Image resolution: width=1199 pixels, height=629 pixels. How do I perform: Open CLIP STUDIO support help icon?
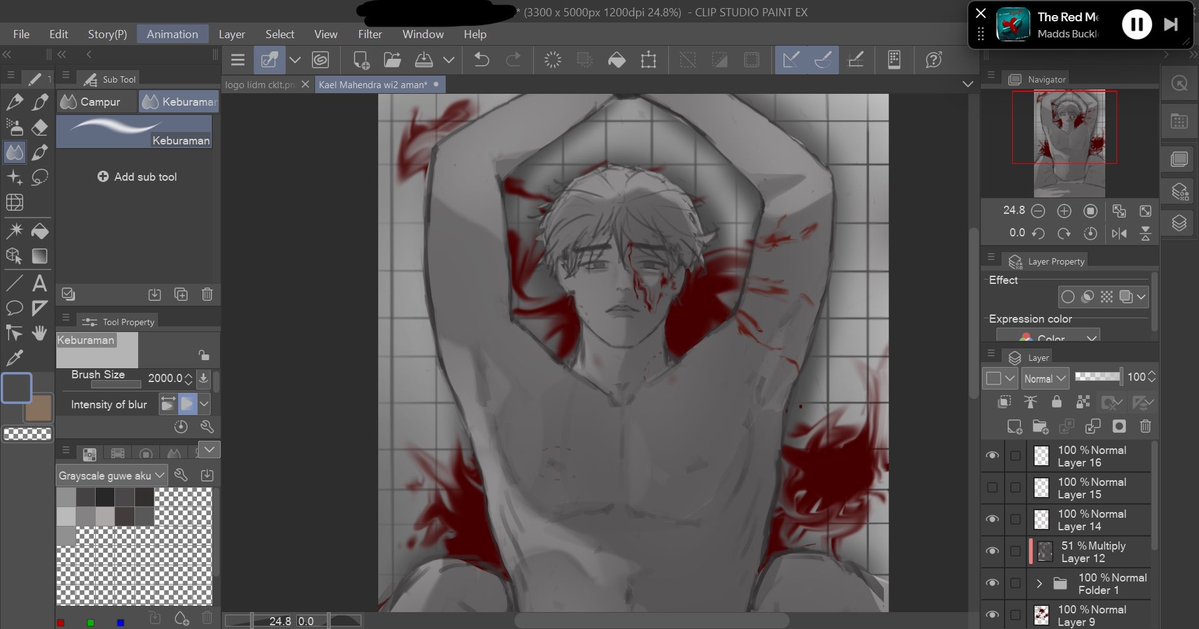(934, 60)
